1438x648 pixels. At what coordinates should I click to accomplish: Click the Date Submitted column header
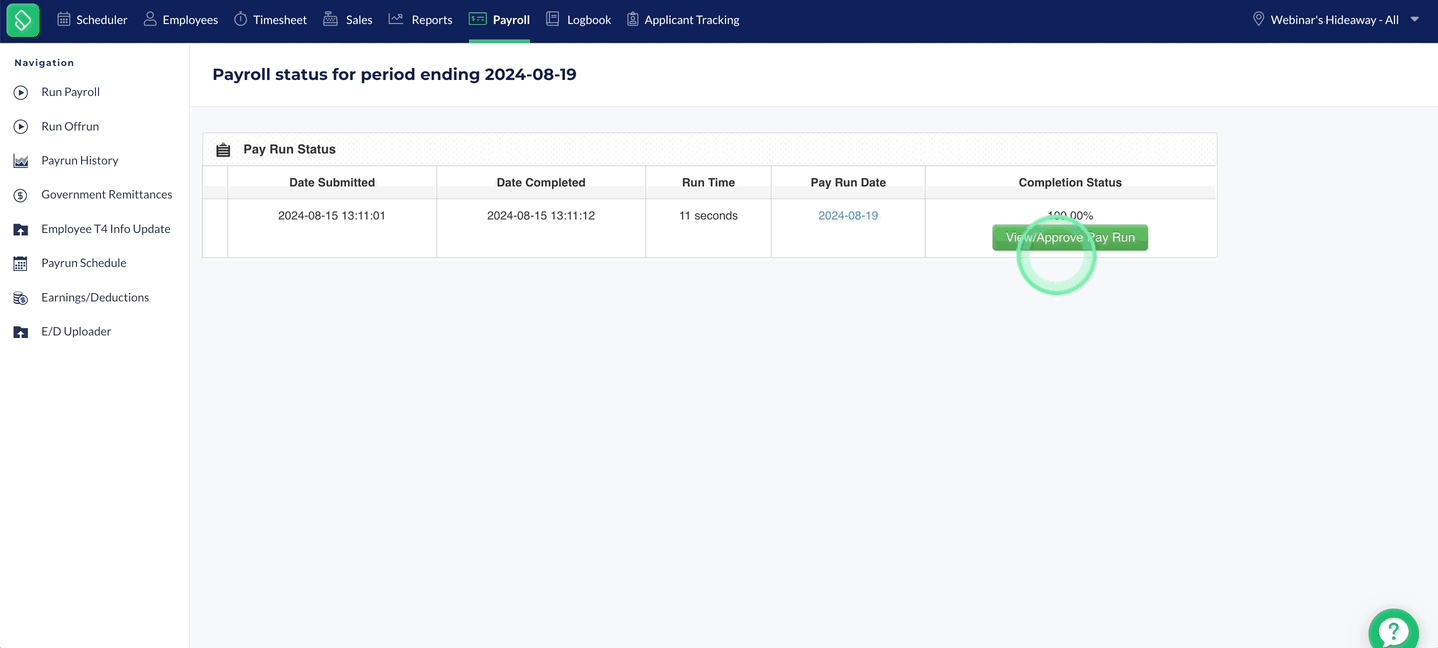click(332, 183)
